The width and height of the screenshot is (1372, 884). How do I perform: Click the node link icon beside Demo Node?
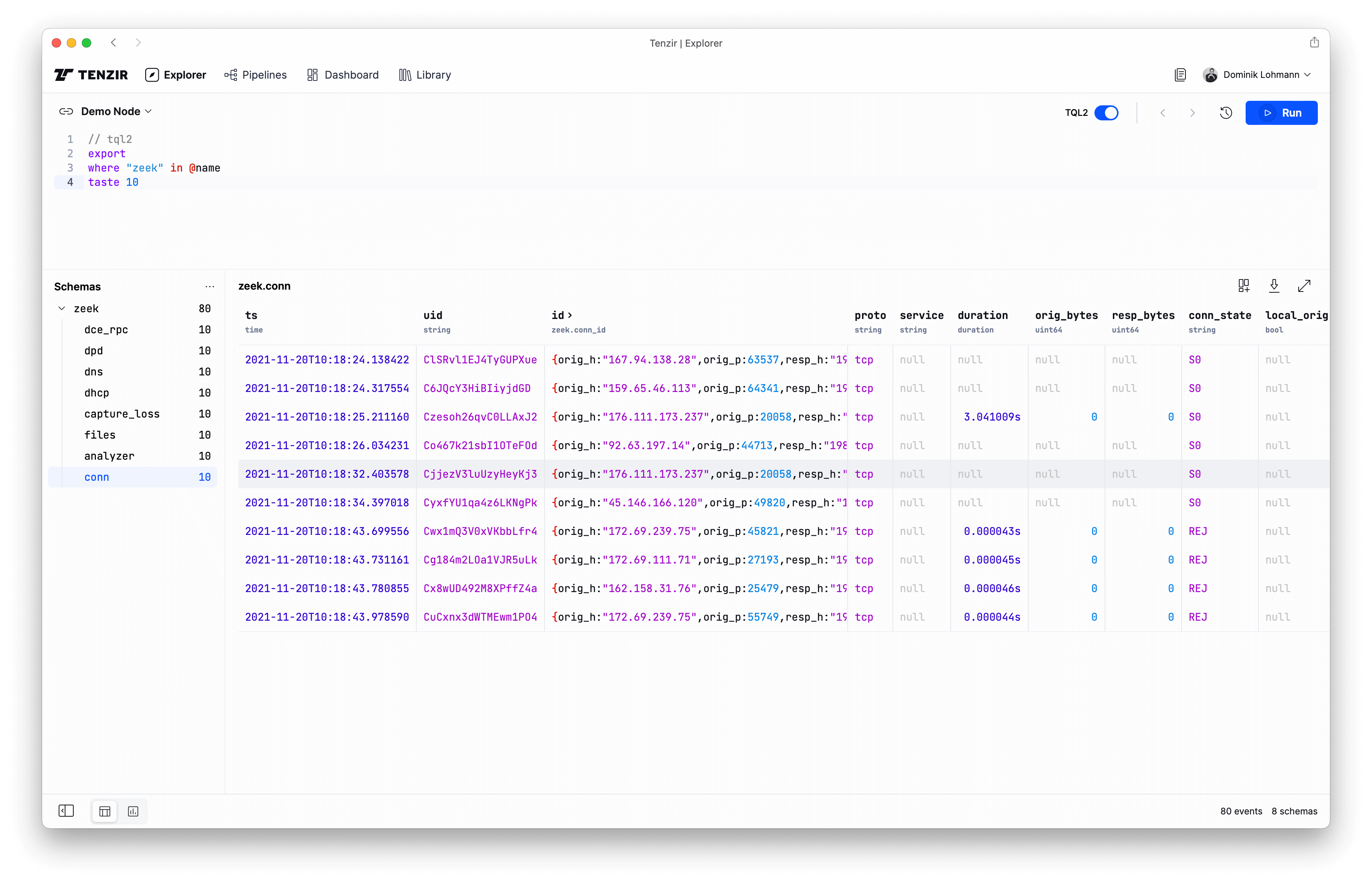click(x=66, y=111)
